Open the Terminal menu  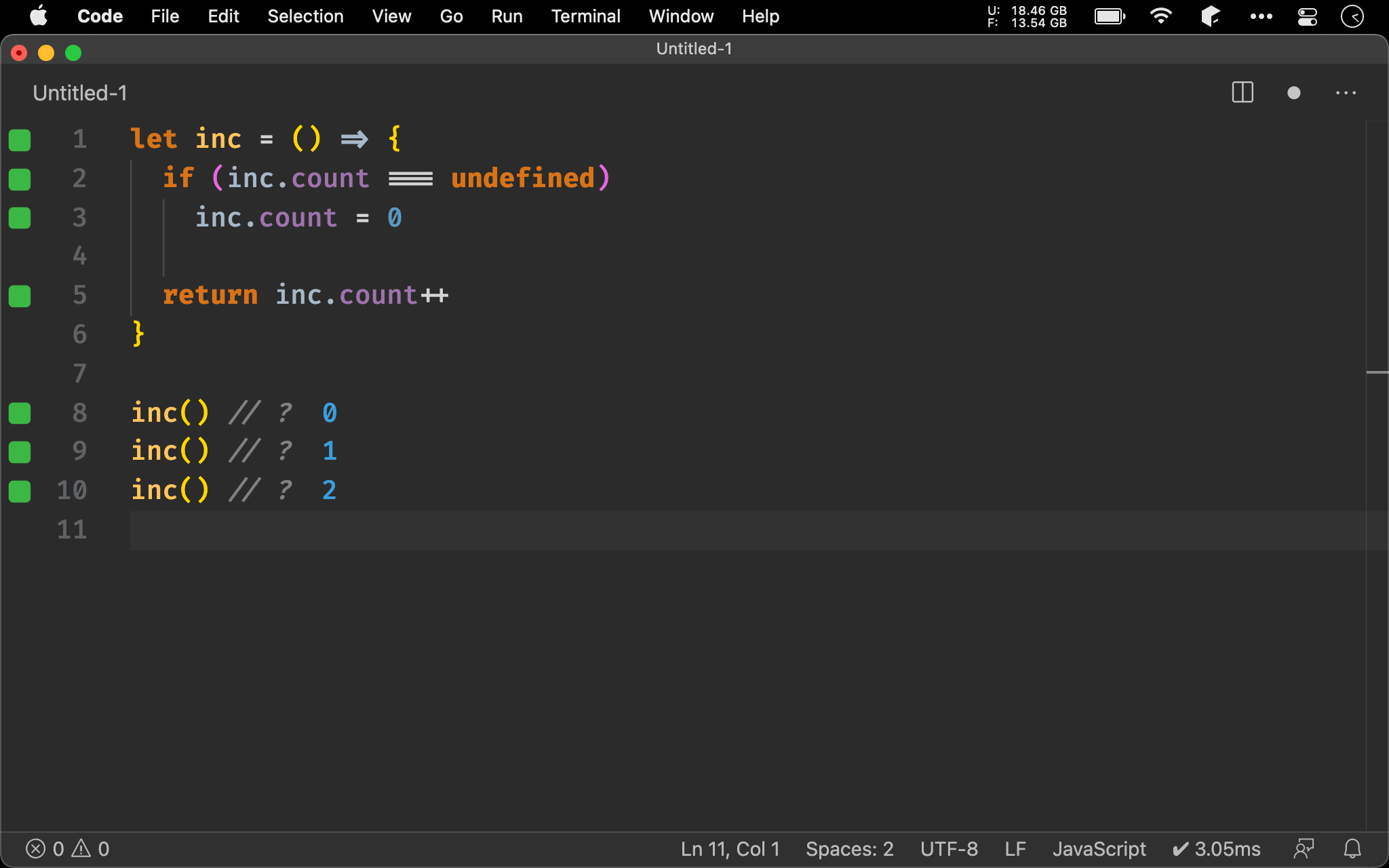585,16
